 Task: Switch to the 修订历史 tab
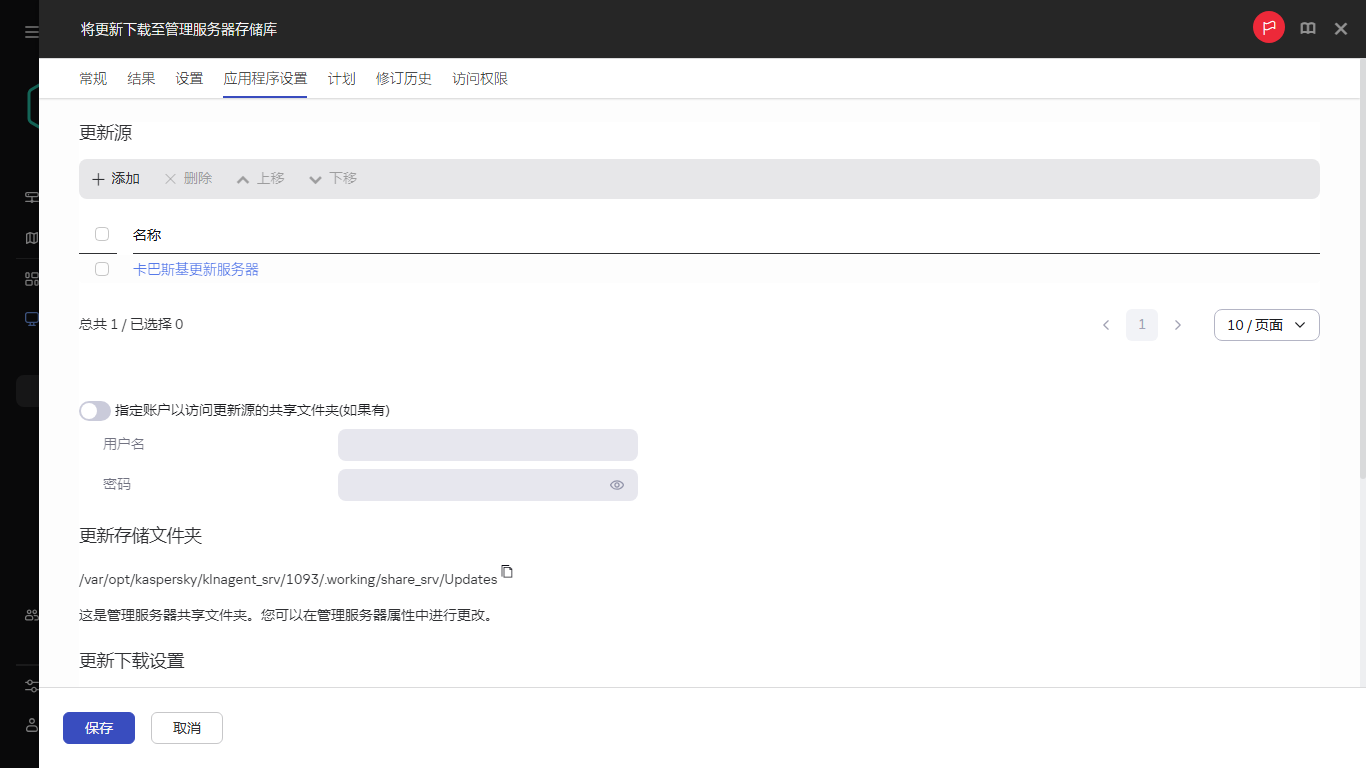403,78
